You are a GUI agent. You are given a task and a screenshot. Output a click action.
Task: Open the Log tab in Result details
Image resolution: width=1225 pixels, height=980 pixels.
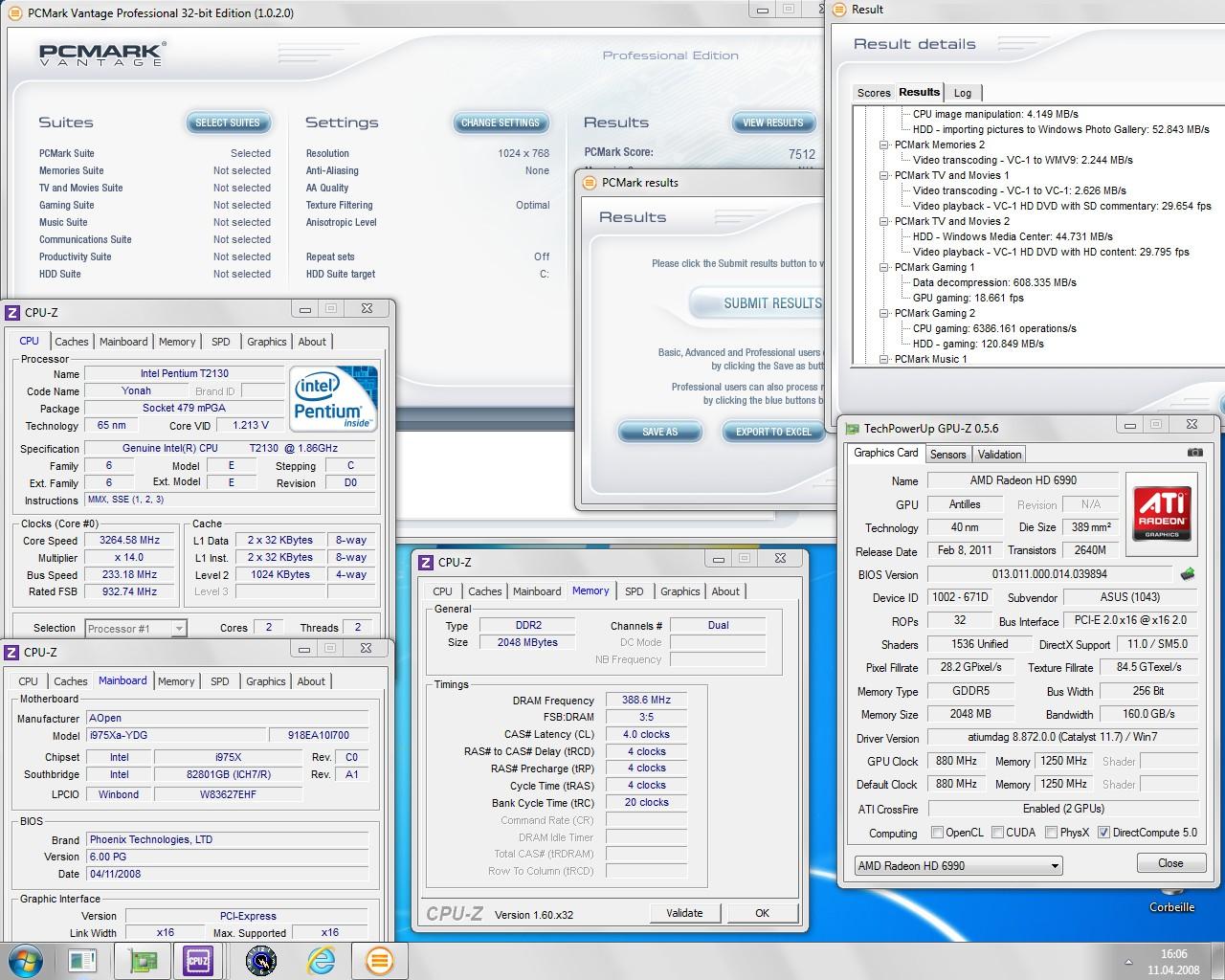[963, 93]
